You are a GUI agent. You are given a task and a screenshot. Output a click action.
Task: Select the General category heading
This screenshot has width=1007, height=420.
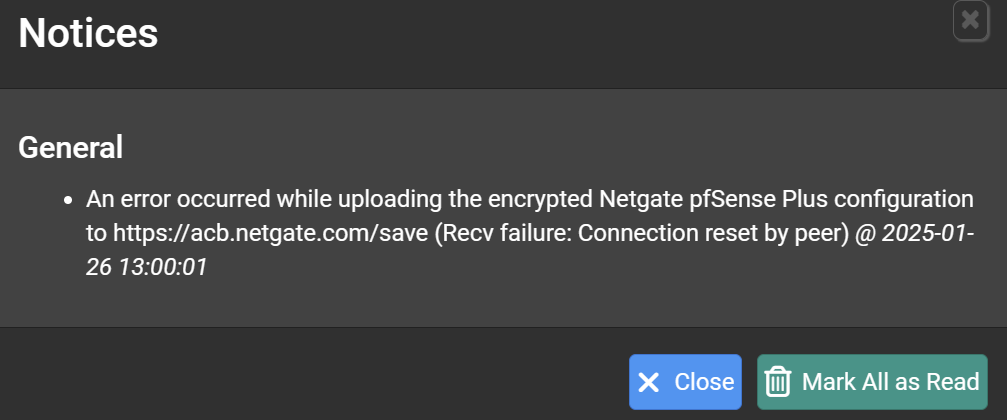click(70, 148)
